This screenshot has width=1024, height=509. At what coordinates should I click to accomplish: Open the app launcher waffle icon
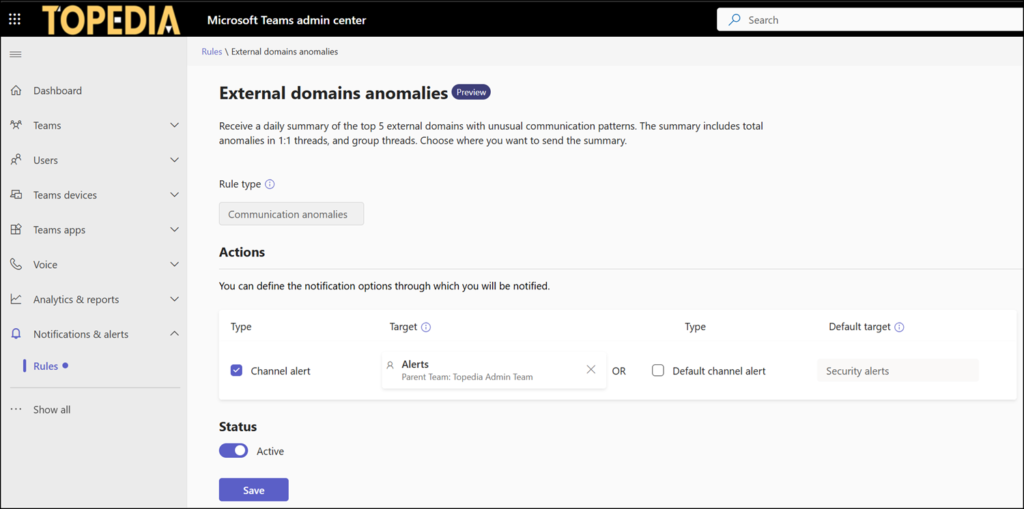point(14,19)
